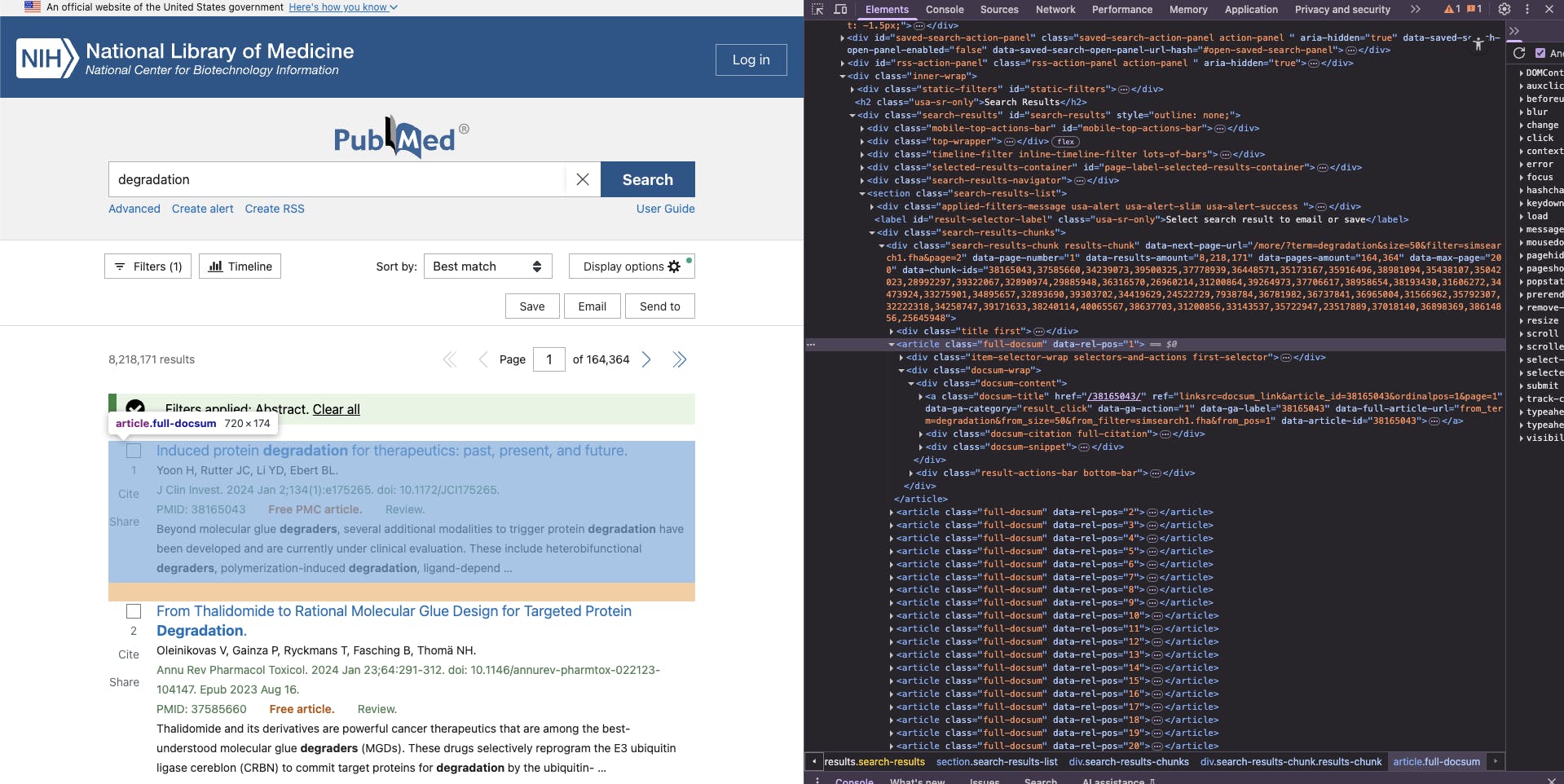Go to the next results page arrow

[646, 359]
